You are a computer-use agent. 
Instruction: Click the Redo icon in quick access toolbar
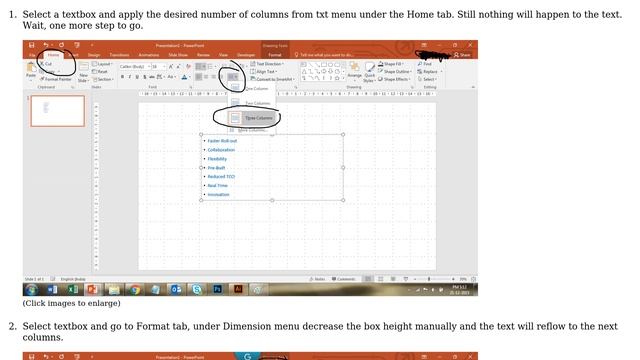tap(61, 45)
